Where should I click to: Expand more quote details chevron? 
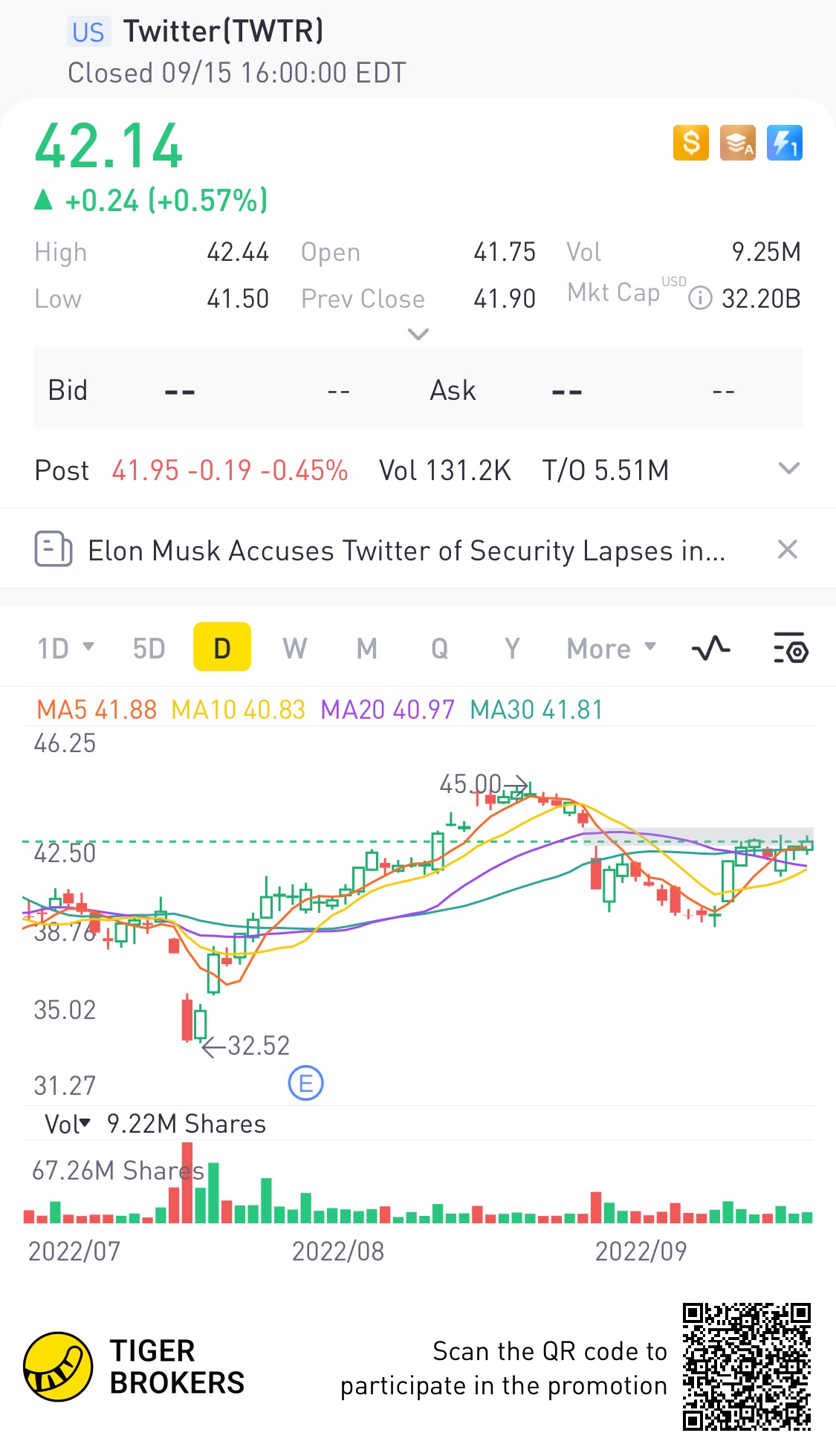click(418, 334)
